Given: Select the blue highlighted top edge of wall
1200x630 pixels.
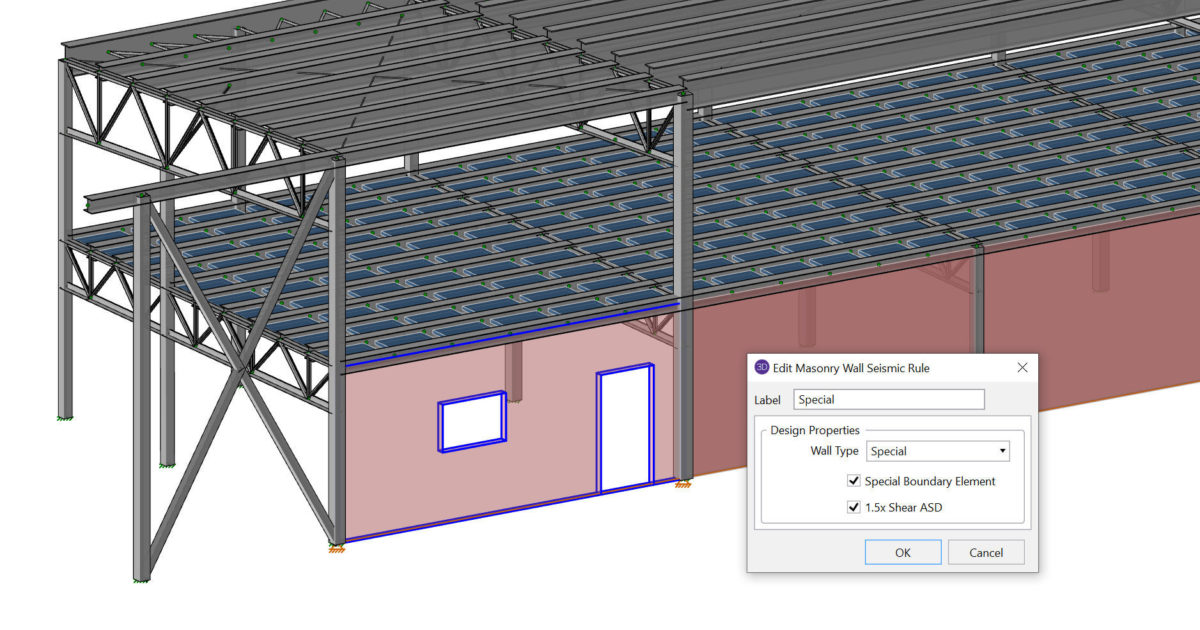Looking at the screenshot, I should 510,335.
